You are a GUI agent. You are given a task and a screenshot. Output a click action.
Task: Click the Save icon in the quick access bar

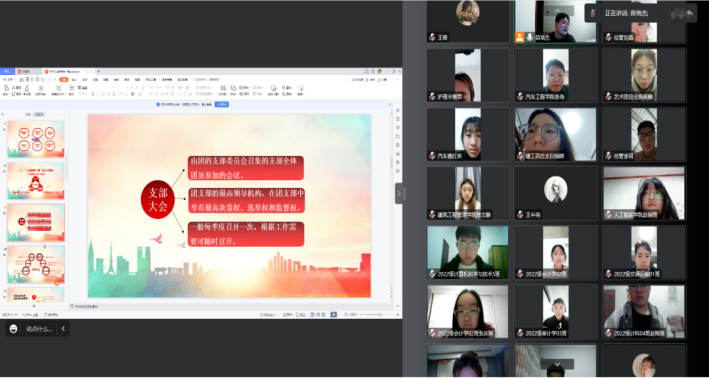[x=21, y=80]
